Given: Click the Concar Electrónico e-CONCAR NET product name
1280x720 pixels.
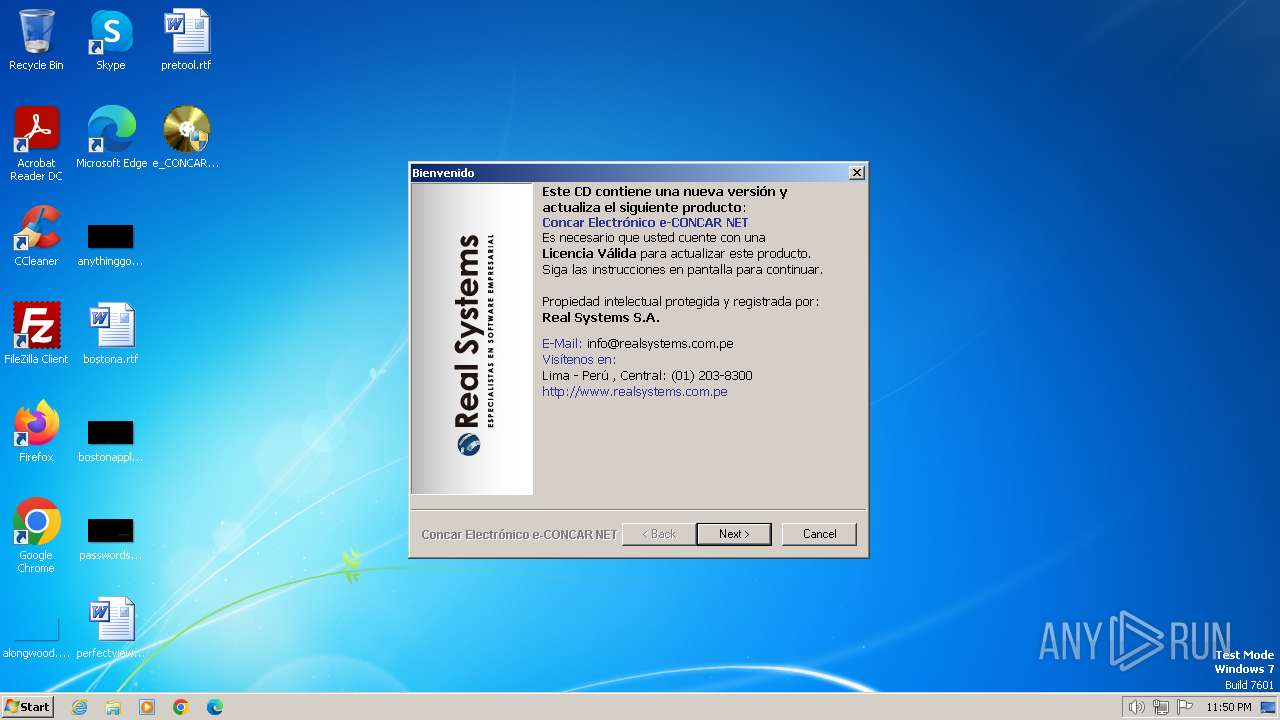Looking at the screenshot, I should coord(645,223).
